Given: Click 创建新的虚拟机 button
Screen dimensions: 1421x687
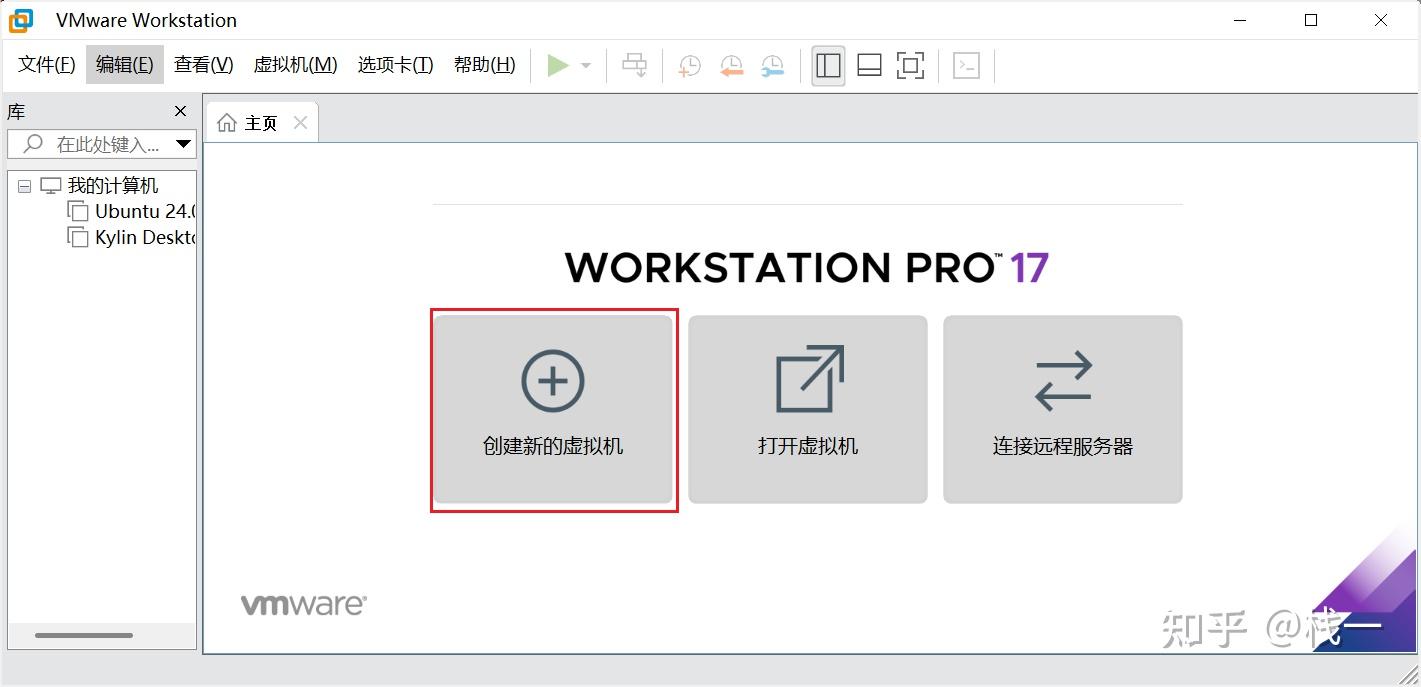Looking at the screenshot, I should pos(553,409).
